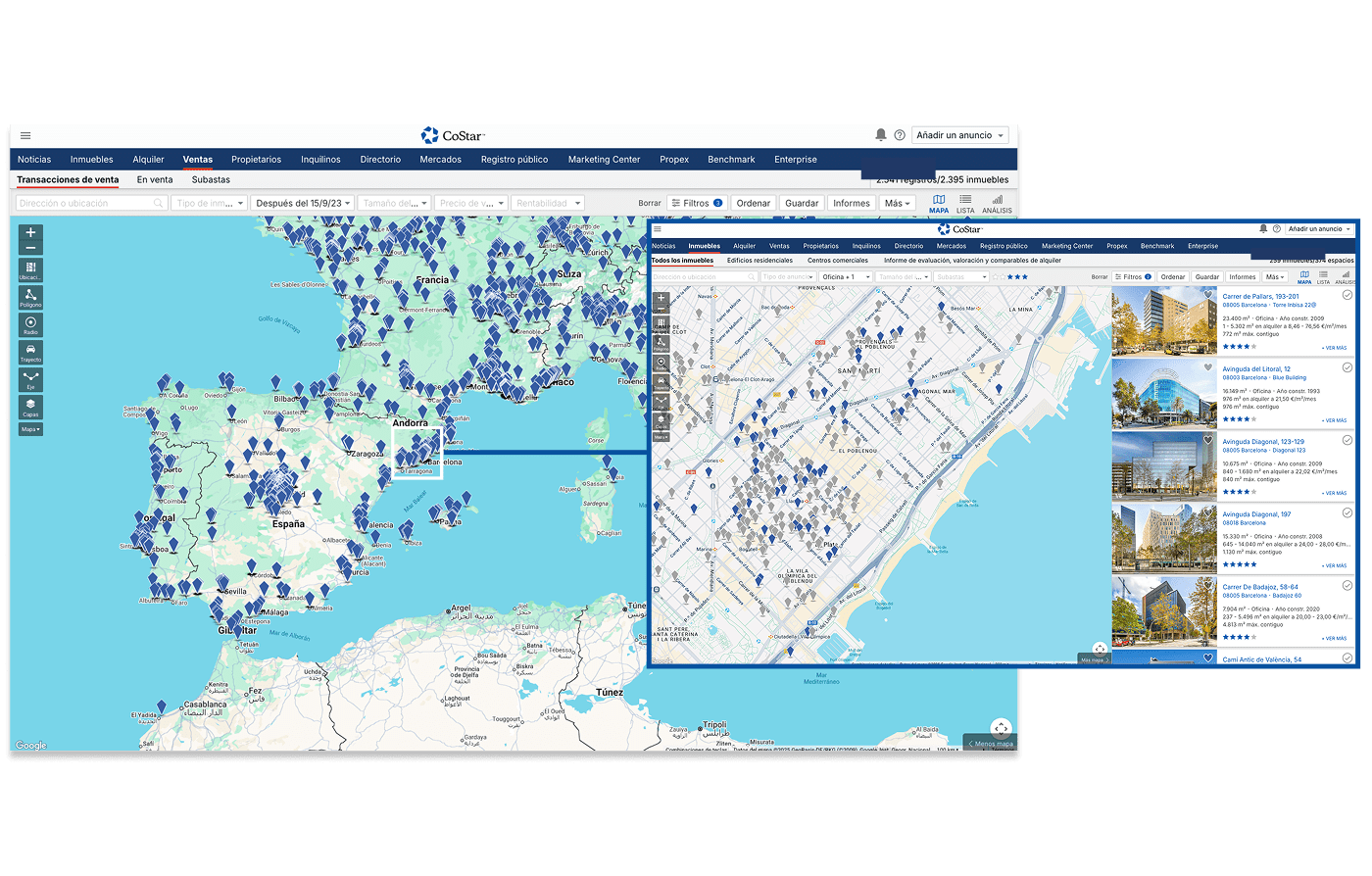Viewport: 1372px width, 876px height.
Task: Switch to the En venta tab
Action: [x=155, y=179]
